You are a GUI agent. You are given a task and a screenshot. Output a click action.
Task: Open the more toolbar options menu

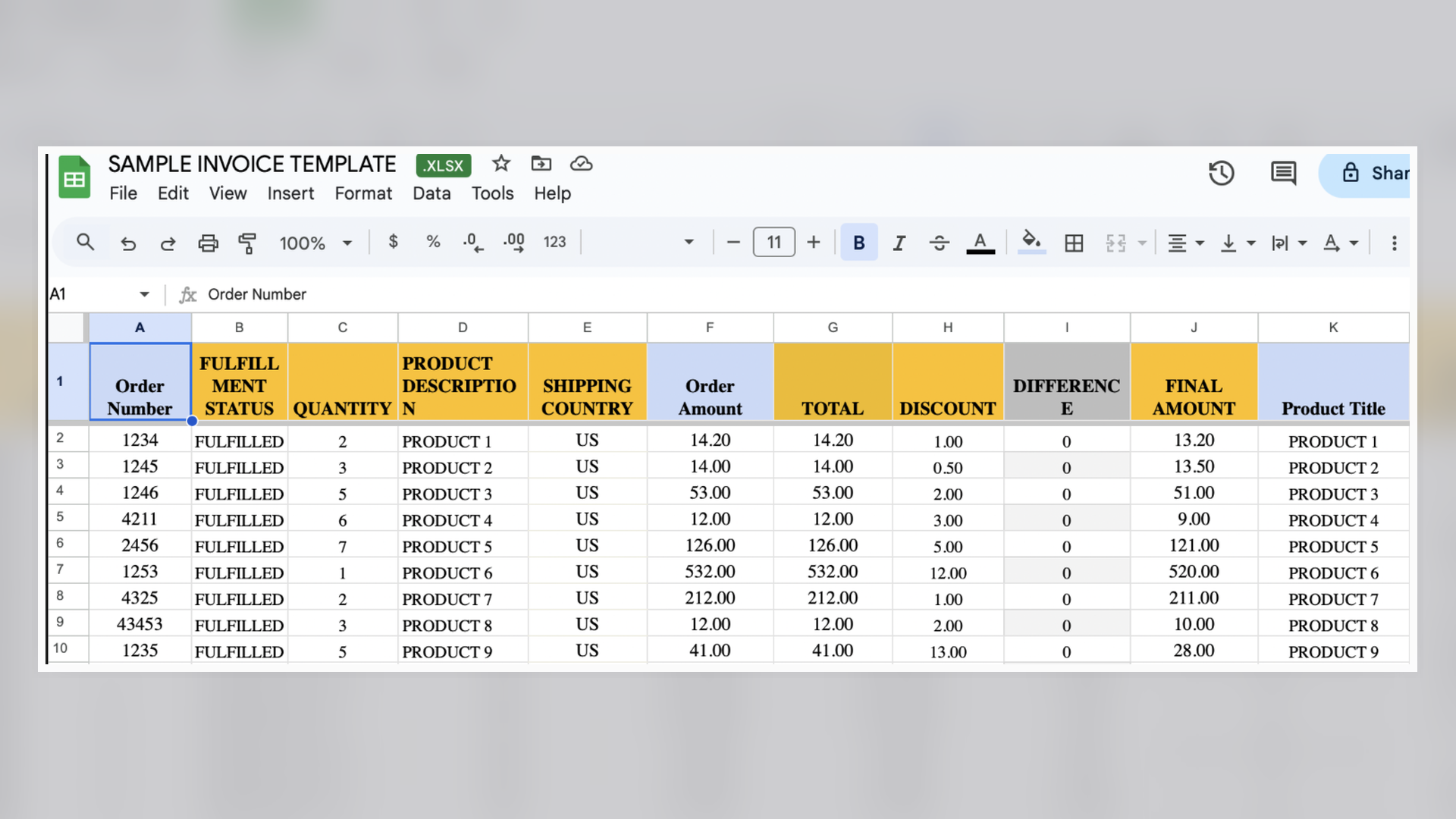[x=1394, y=243]
